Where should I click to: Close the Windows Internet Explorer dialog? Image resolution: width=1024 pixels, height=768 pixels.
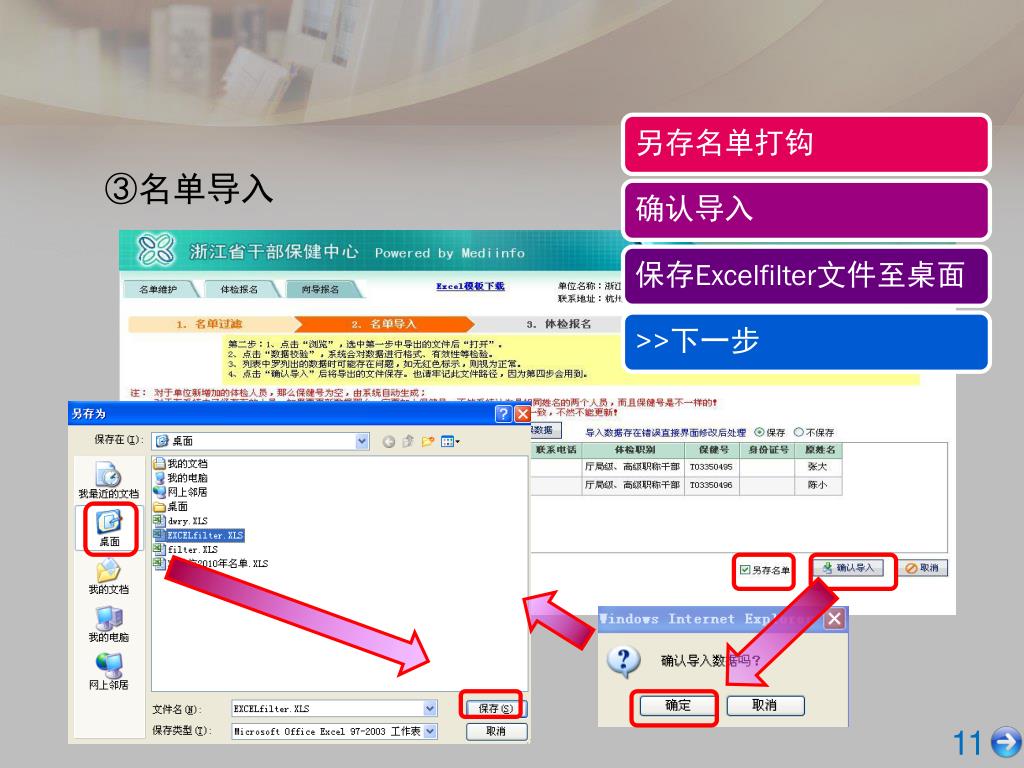[x=834, y=618]
